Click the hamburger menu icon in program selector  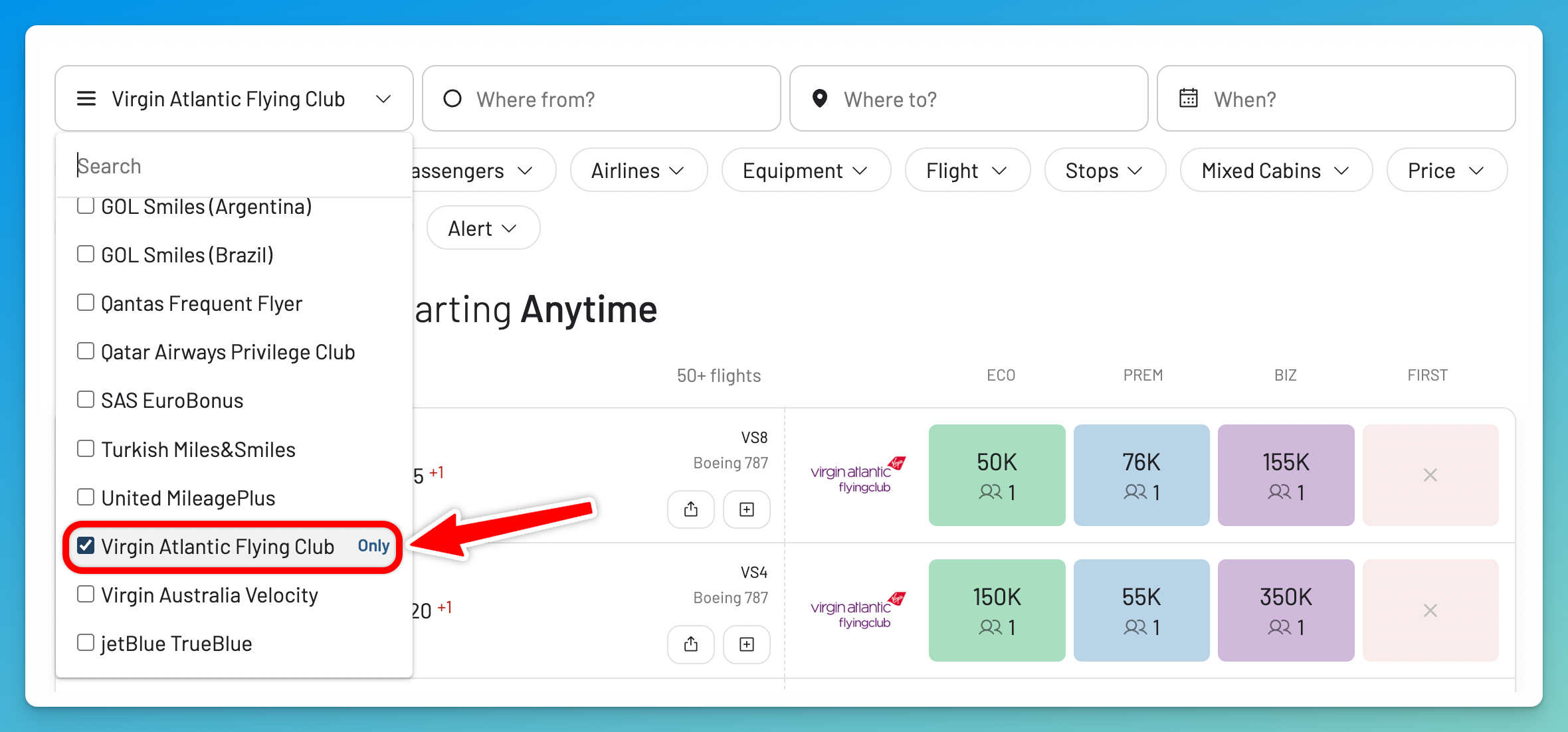click(x=86, y=99)
